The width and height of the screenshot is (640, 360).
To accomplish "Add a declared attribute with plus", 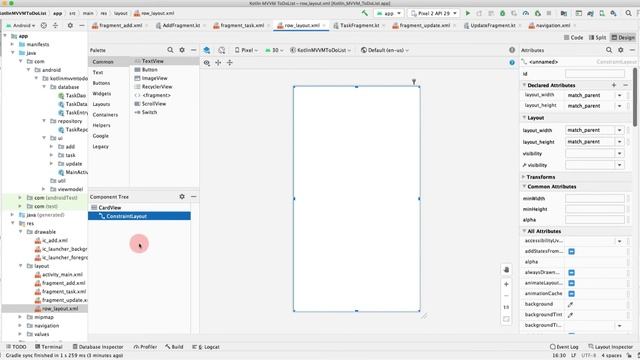I will [x=614, y=85].
